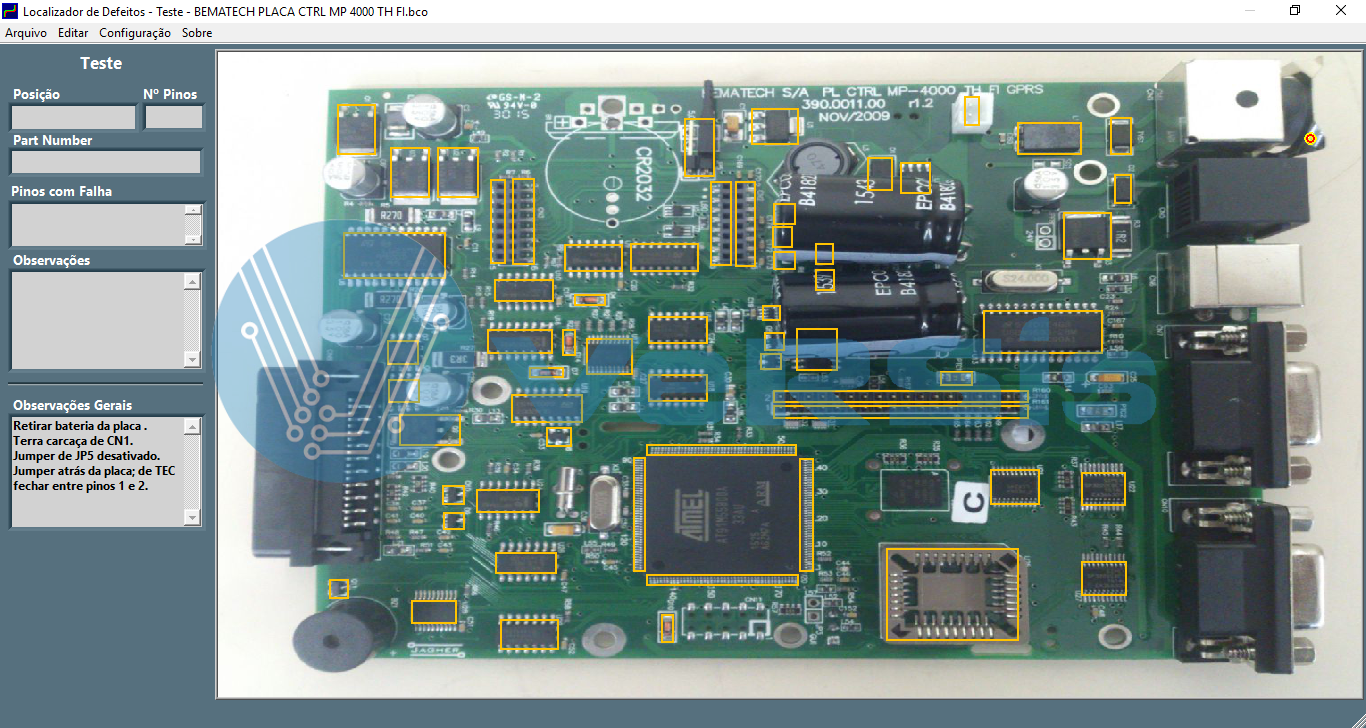Select the long dual-row pin header box
Image resolution: width=1366 pixels, height=728 pixels.
click(x=901, y=404)
